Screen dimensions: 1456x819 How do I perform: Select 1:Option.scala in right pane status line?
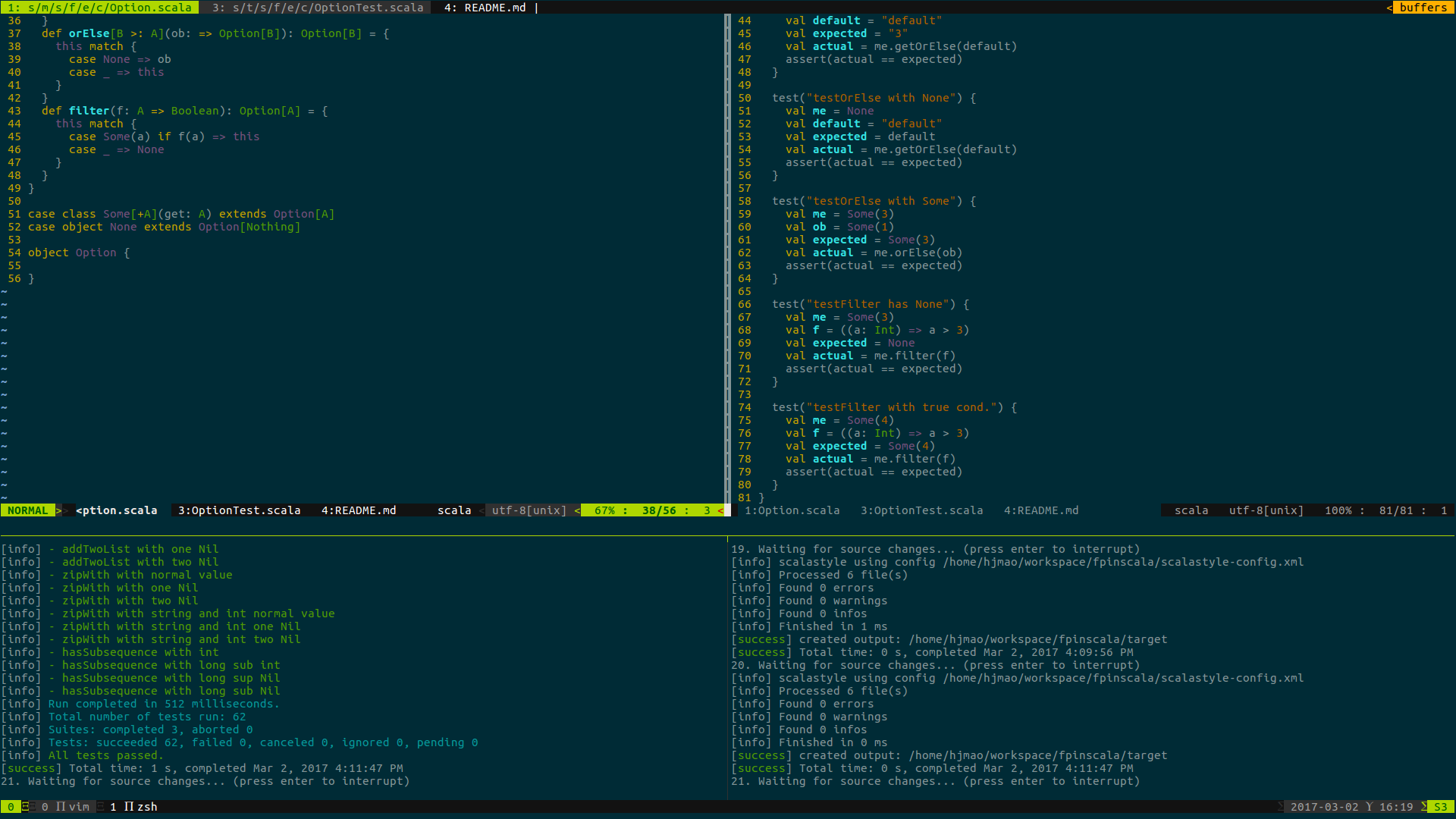[x=792, y=510]
